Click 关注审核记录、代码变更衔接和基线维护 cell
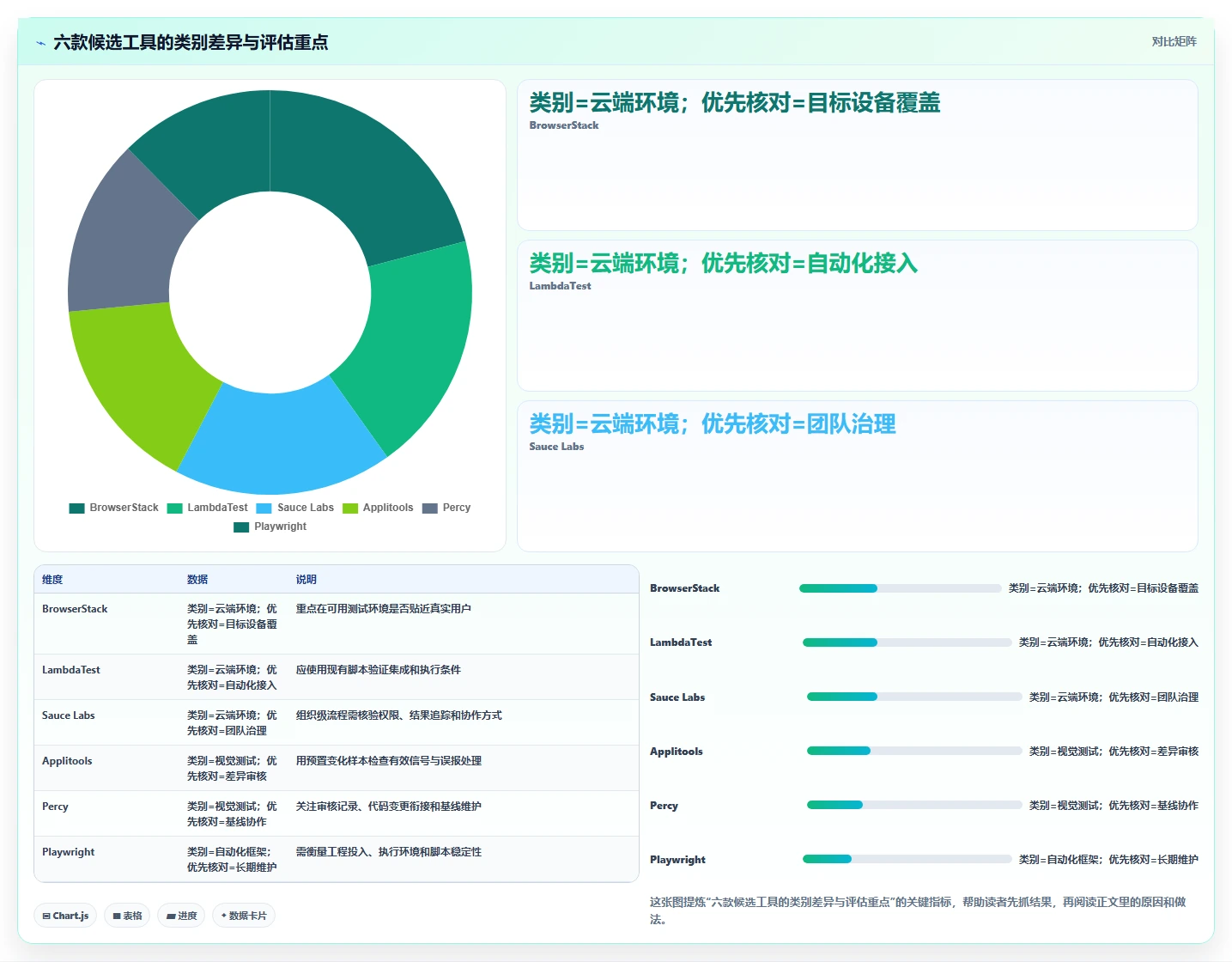Screen dimensions: 1232x962 [x=389, y=807]
